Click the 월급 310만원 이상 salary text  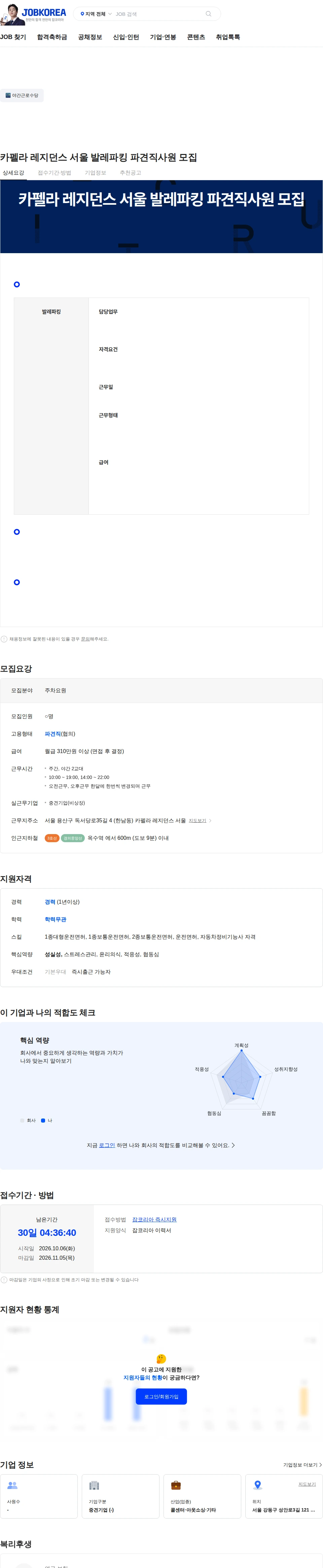point(84,752)
